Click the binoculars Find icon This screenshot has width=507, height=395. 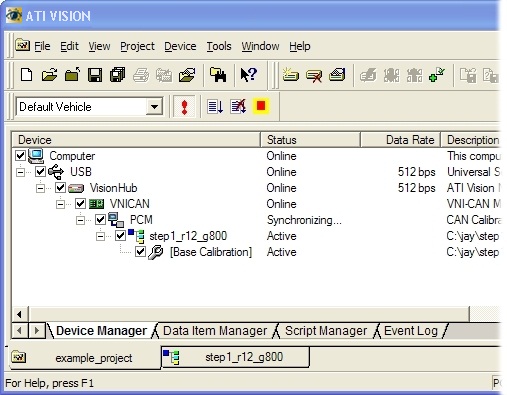tap(218, 75)
